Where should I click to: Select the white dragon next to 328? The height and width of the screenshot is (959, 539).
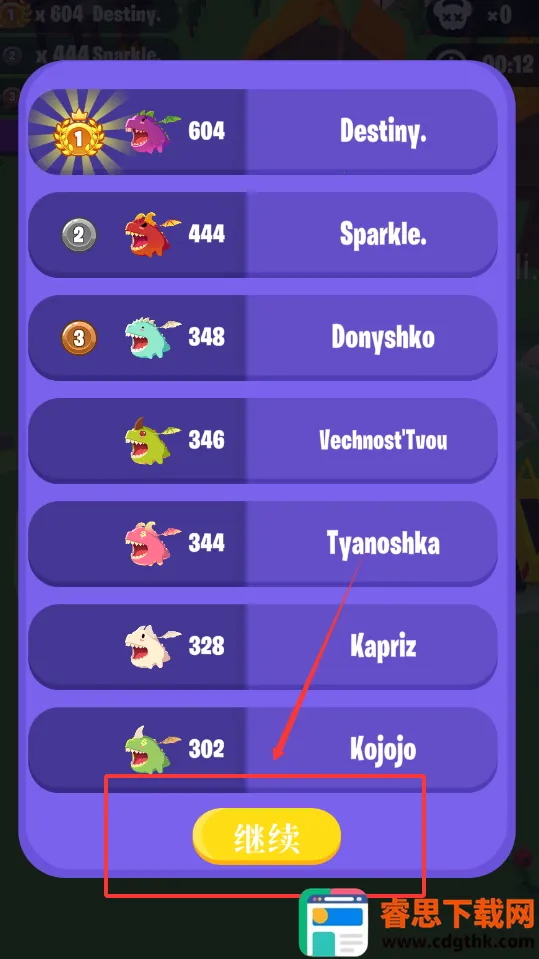click(152, 646)
